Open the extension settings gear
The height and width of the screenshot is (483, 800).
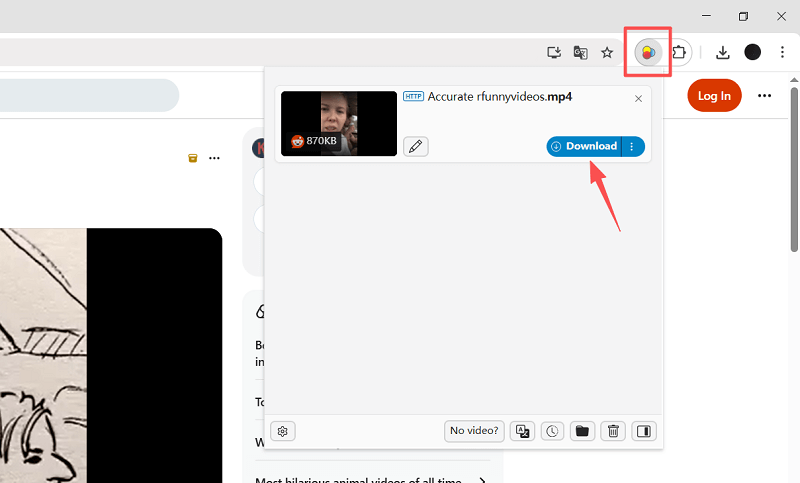point(283,431)
